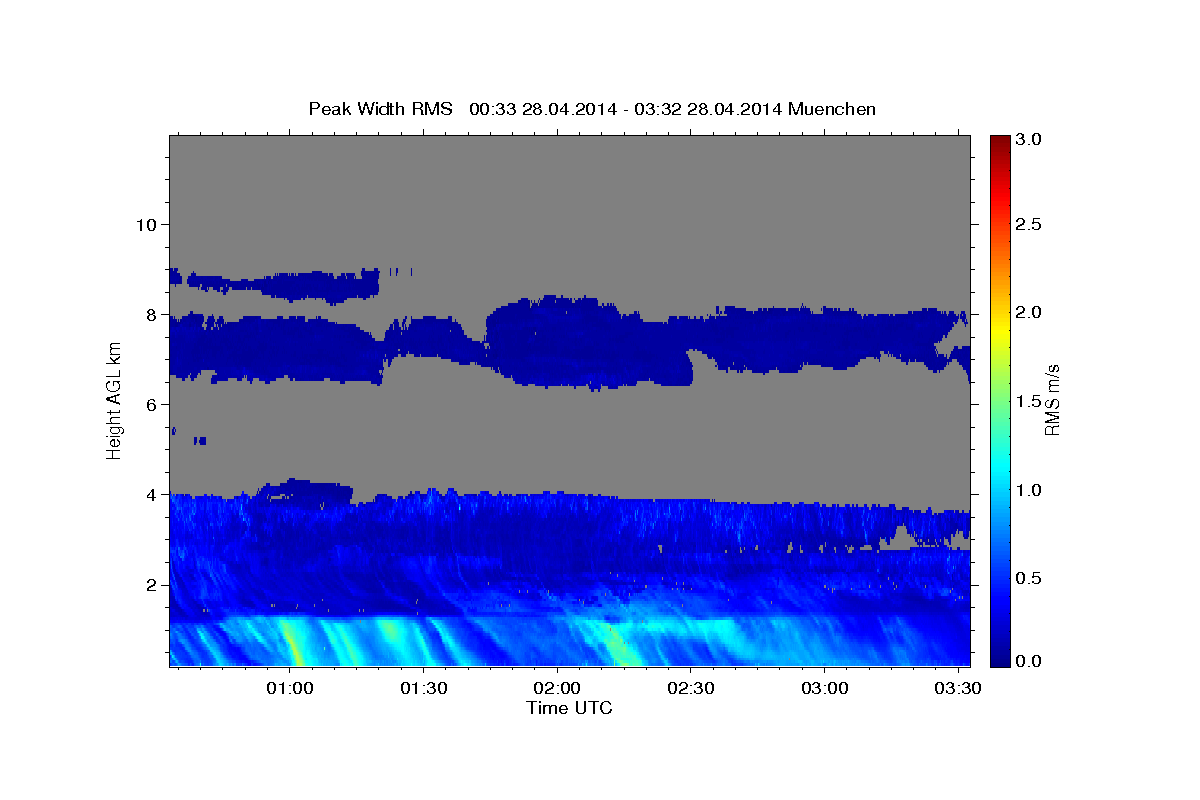The height and width of the screenshot is (800, 1200).
Task: Click the 02:00 time tick label
Action: point(557,690)
